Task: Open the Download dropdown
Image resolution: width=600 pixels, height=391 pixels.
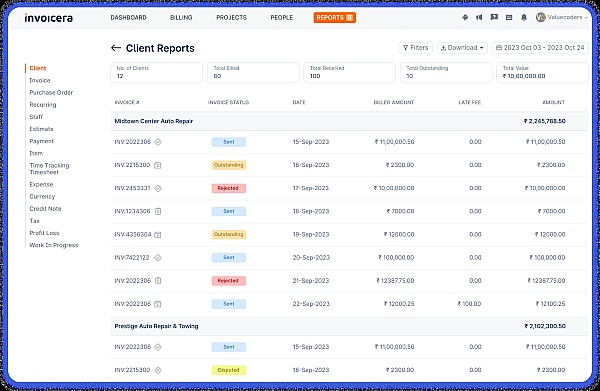Action: (x=462, y=48)
